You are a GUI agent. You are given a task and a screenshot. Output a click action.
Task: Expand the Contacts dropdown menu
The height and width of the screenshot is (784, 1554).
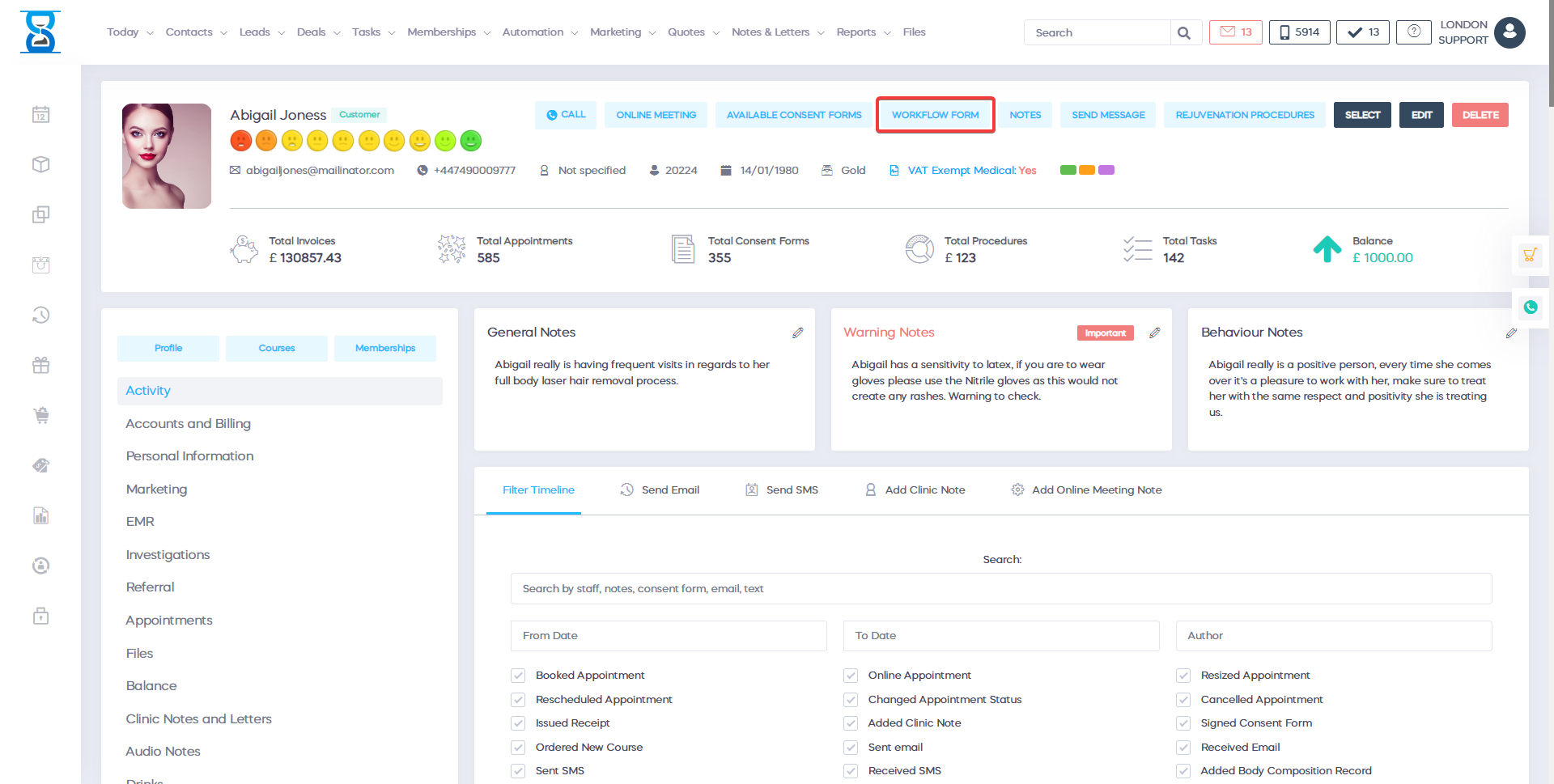click(196, 32)
